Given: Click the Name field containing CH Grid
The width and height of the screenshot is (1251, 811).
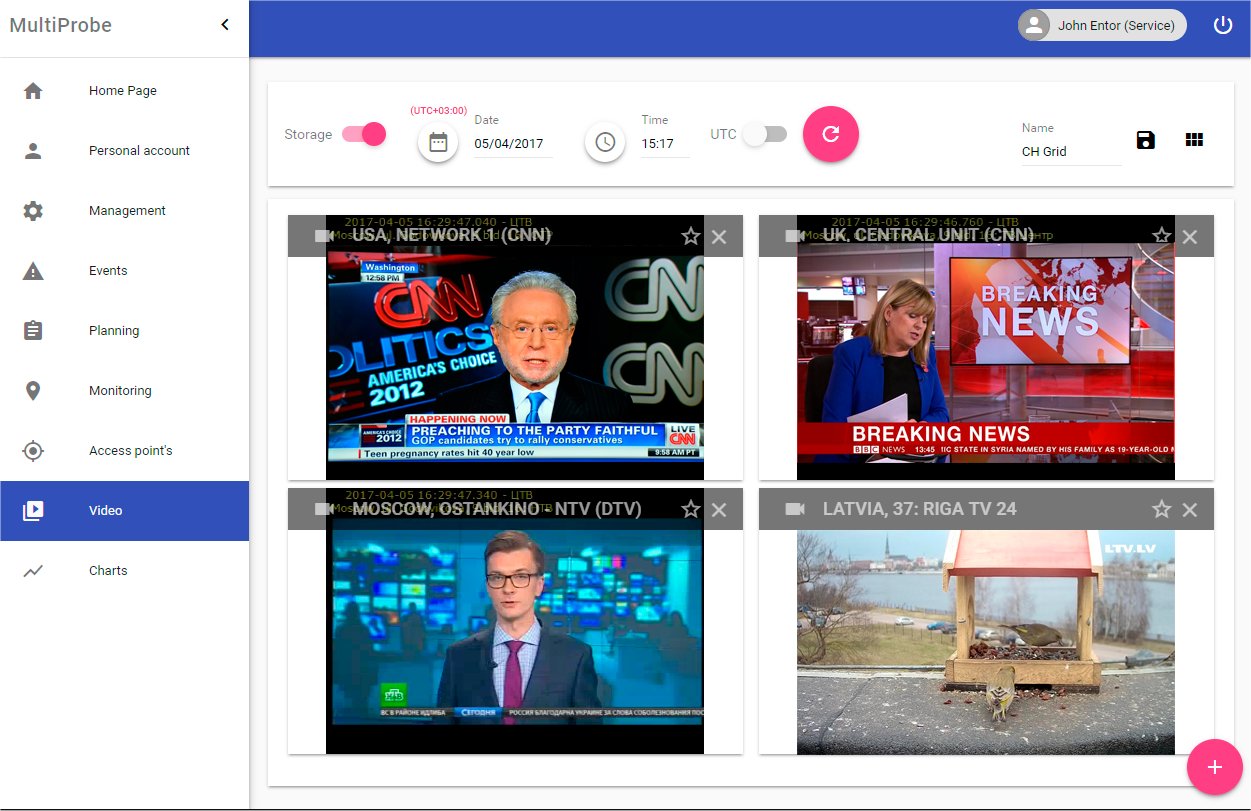Looking at the screenshot, I should tap(1070, 152).
